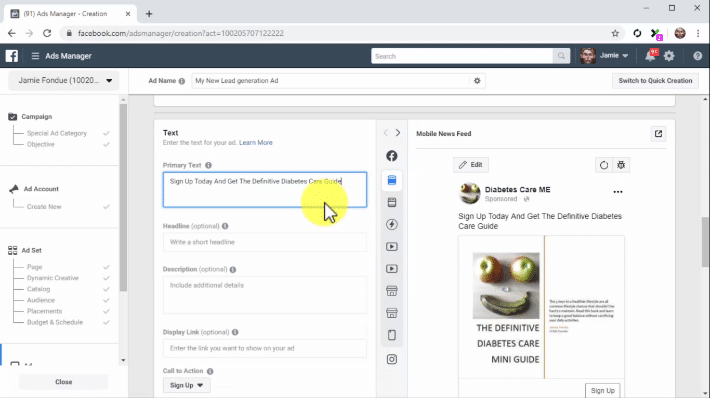Click the browser address bar

coord(335,33)
